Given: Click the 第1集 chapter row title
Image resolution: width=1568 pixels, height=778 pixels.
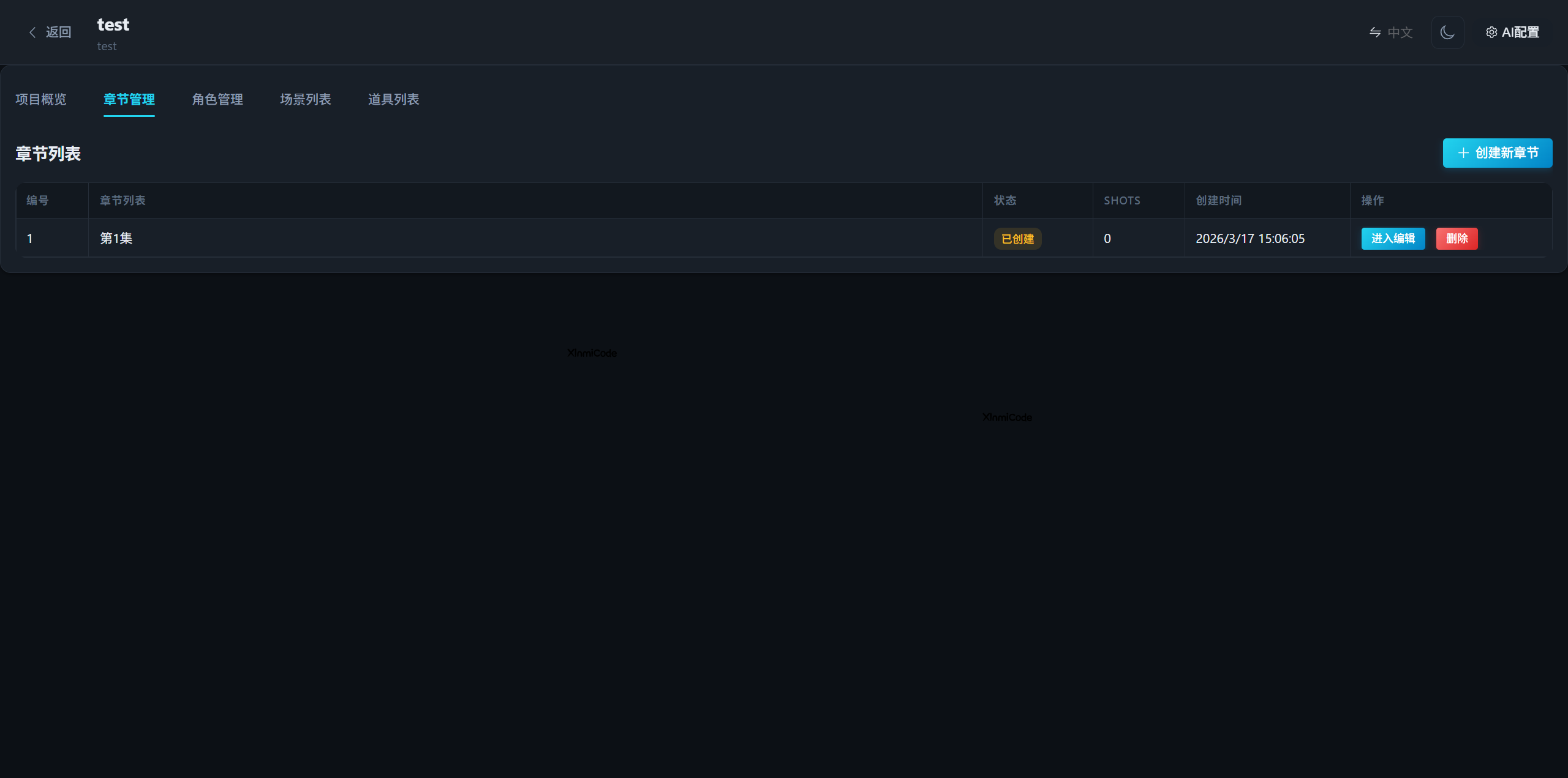Looking at the screenshot, I should [116, 238].
